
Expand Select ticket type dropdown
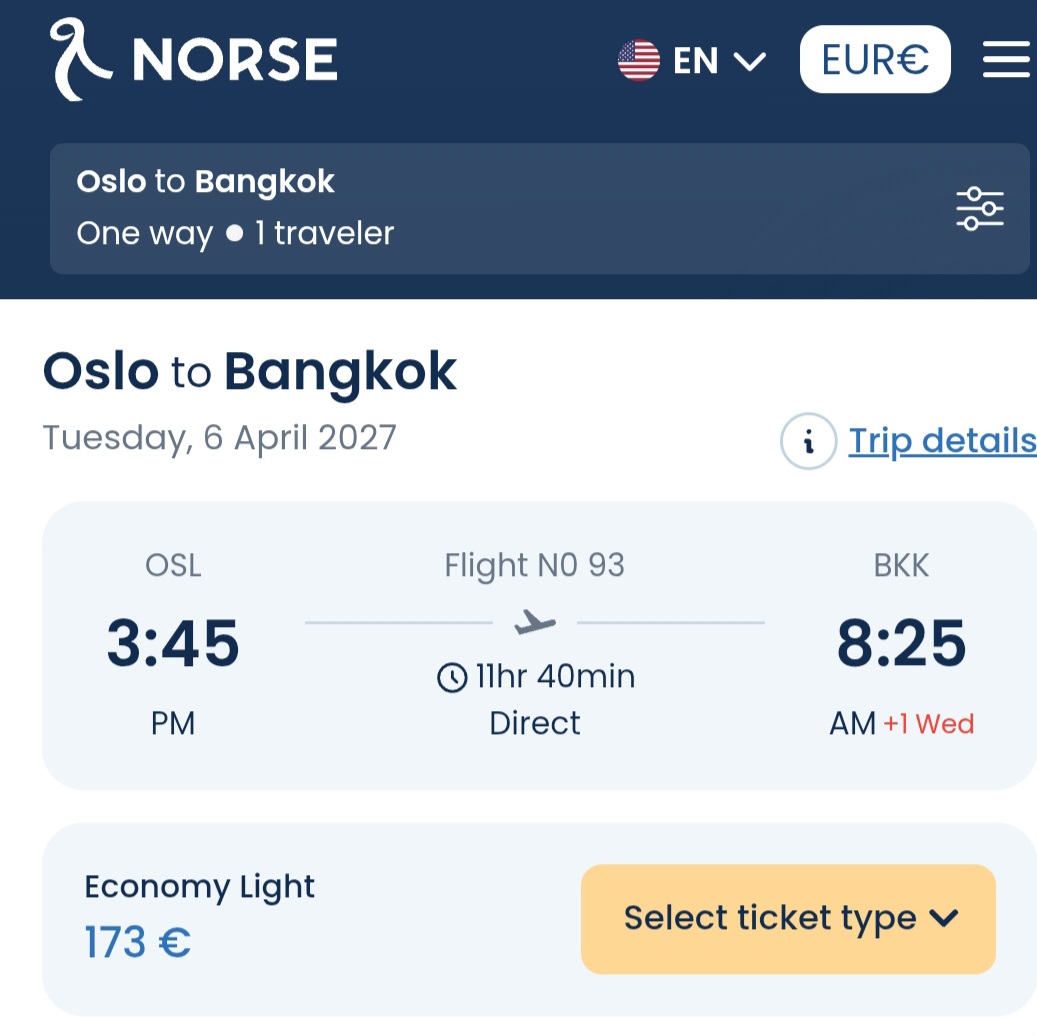coord(788,919)
